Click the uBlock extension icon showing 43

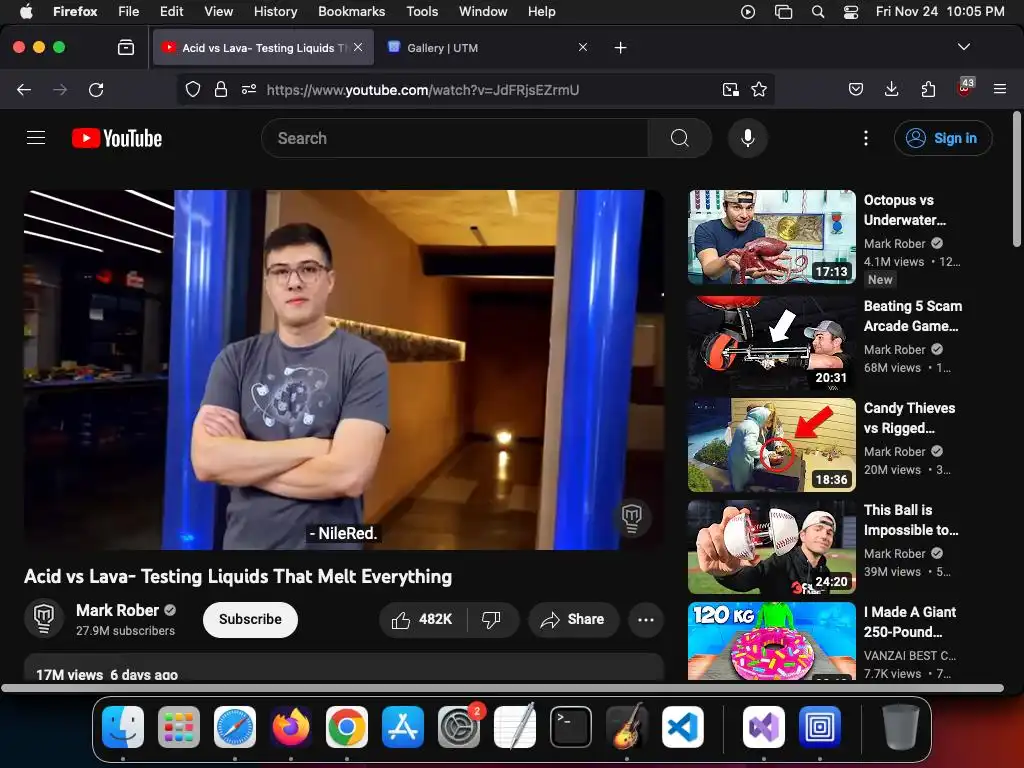click(x=965, y=88)
